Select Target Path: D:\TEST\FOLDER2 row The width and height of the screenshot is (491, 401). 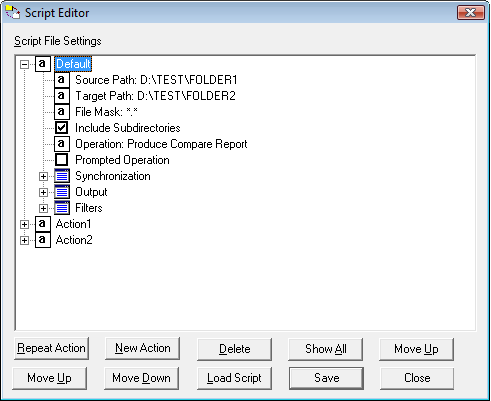pos(155,96)
